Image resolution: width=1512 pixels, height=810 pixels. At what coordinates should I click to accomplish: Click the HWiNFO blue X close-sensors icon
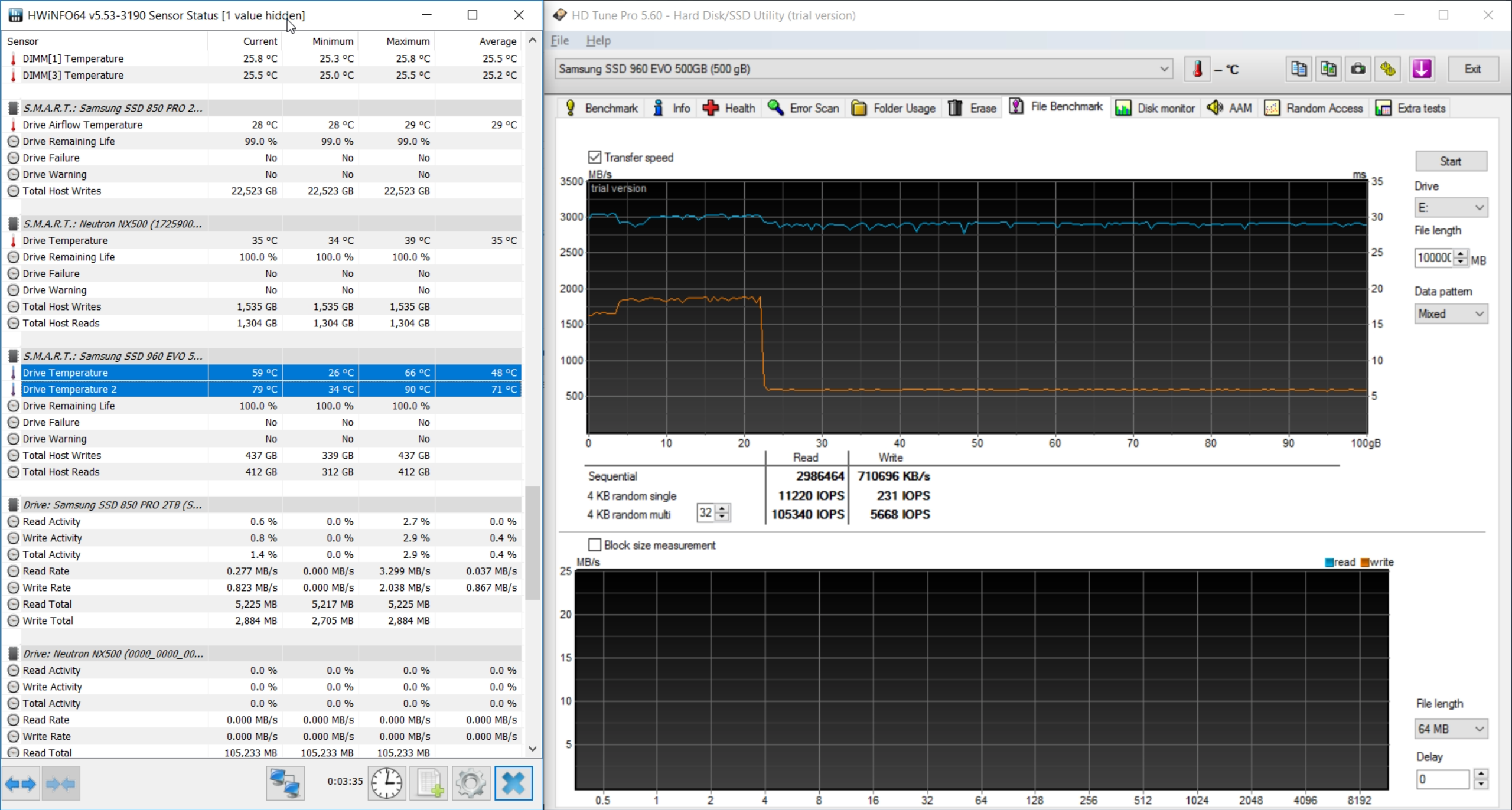513,783
